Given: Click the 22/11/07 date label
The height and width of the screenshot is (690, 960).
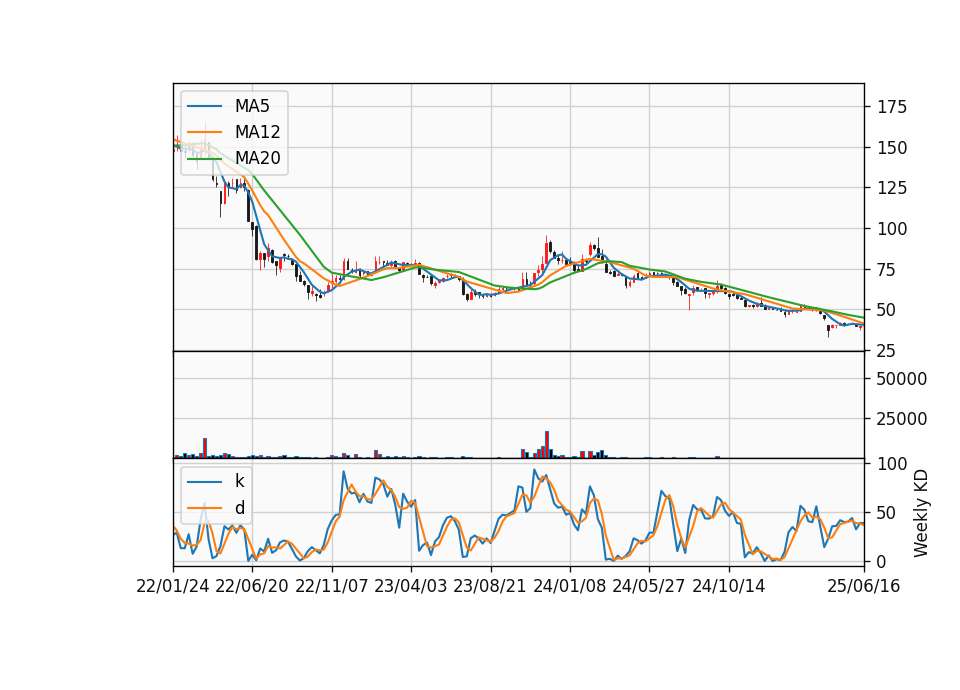Looking at the screenshot, I should (332, 586).
